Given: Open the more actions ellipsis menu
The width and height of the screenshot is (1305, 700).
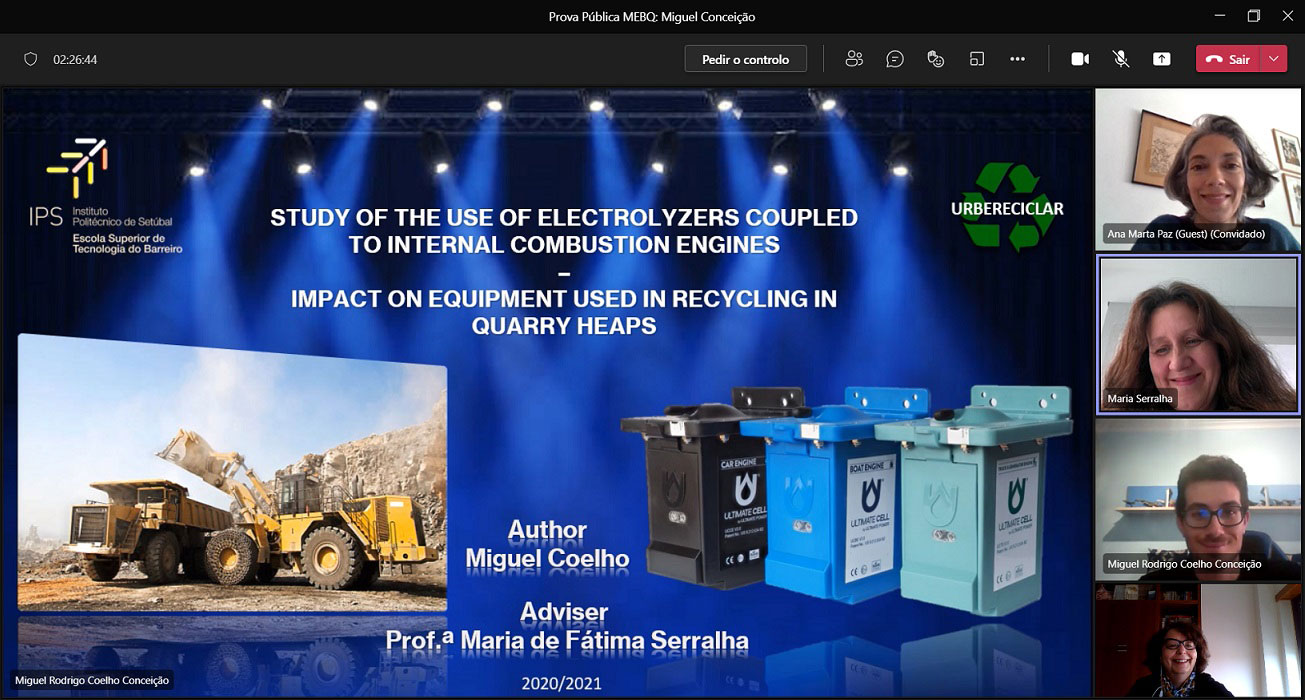Looking at the screenshot, I should [x=1017, y=59].
